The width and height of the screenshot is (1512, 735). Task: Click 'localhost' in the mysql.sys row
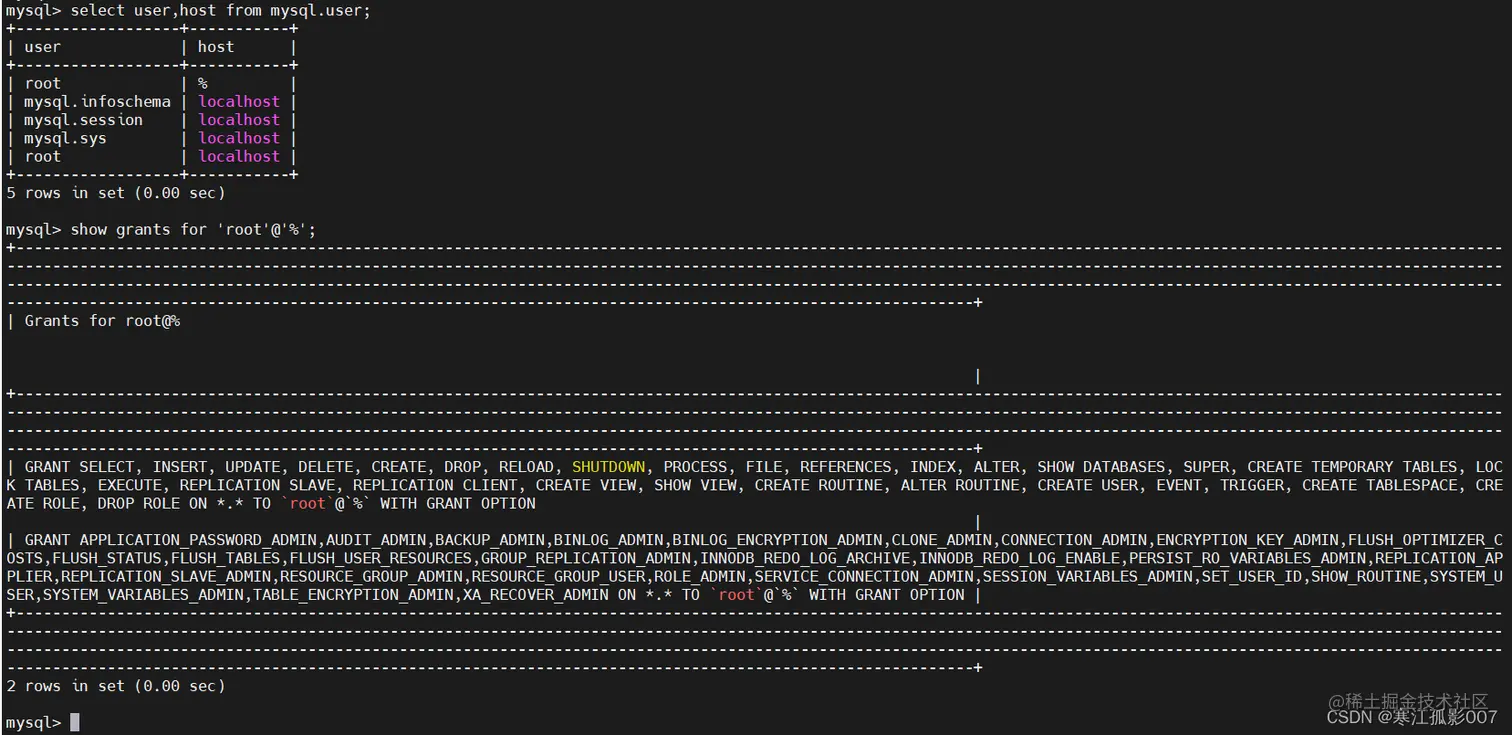click(239, 138)
